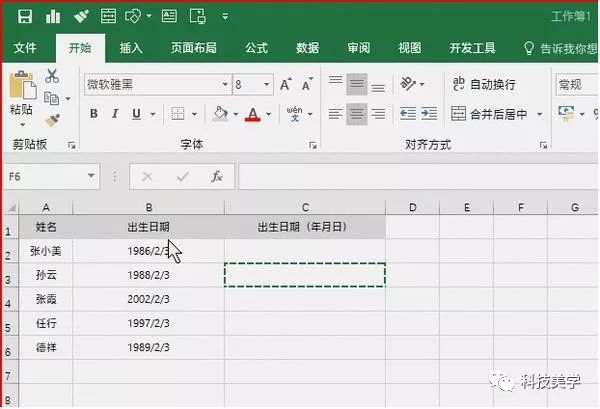Expand the font size dropdown
Screen dimensions: 600x409
(267, 84)
